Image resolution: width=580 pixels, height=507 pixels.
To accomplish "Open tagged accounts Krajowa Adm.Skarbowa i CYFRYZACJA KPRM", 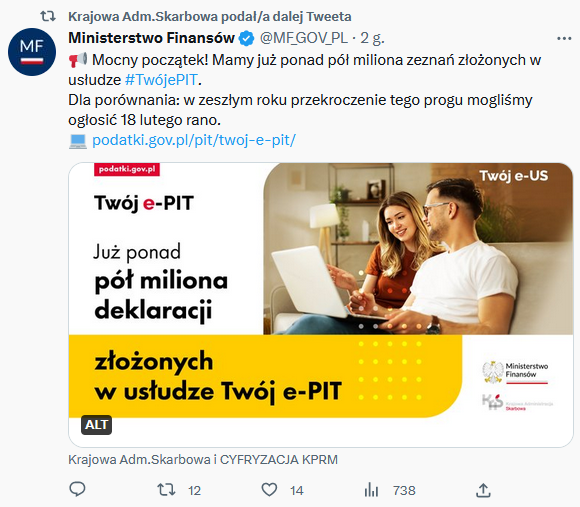I will point(203,460).
